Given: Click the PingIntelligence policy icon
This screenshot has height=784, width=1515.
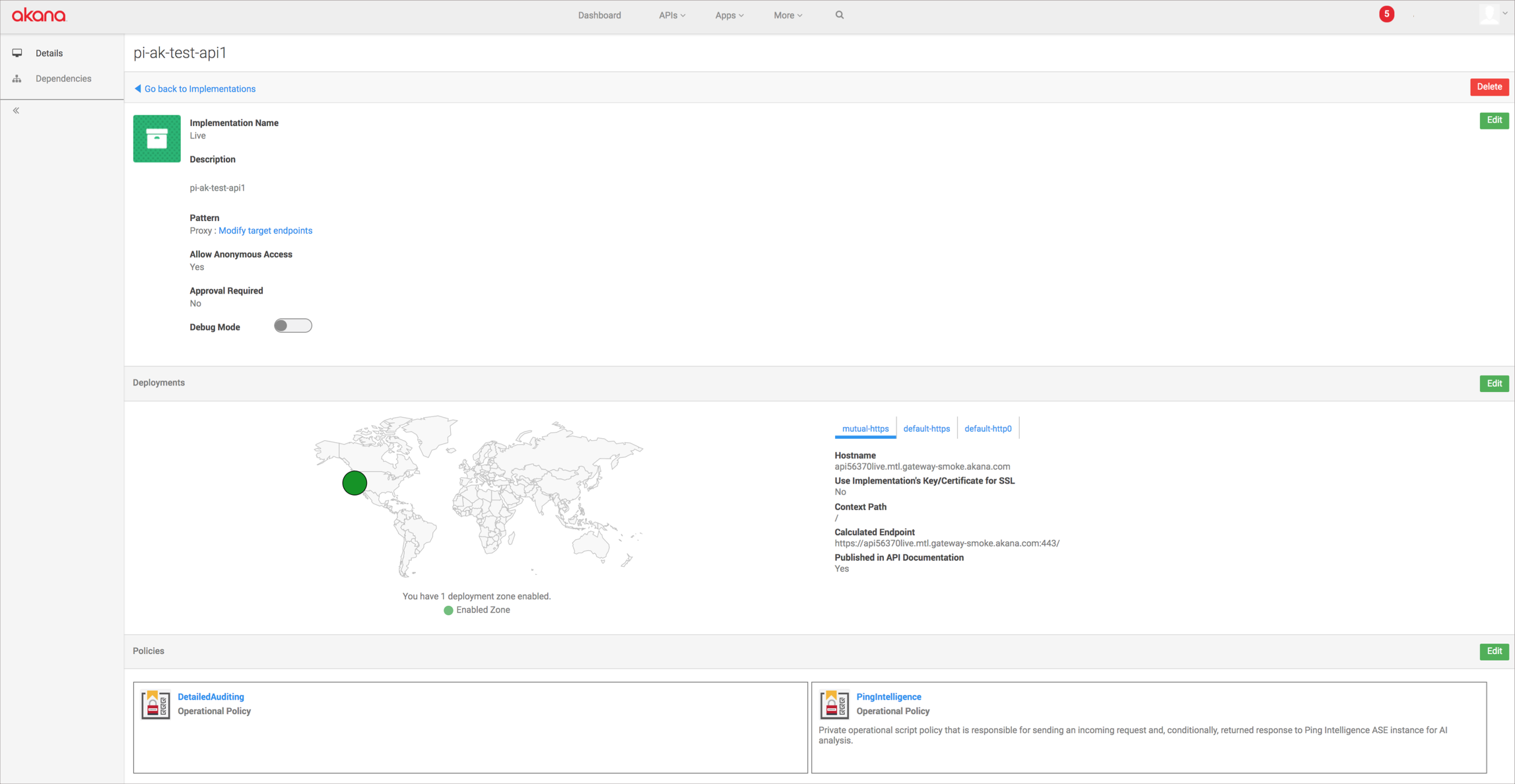Looking at the screenshot, I should click(834, 704).
